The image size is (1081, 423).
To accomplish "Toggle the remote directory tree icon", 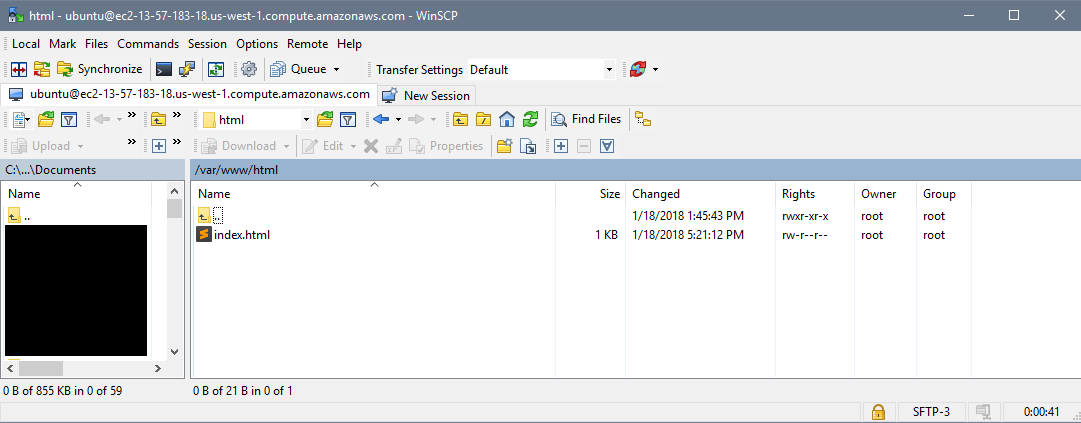I will coord(643,120).
